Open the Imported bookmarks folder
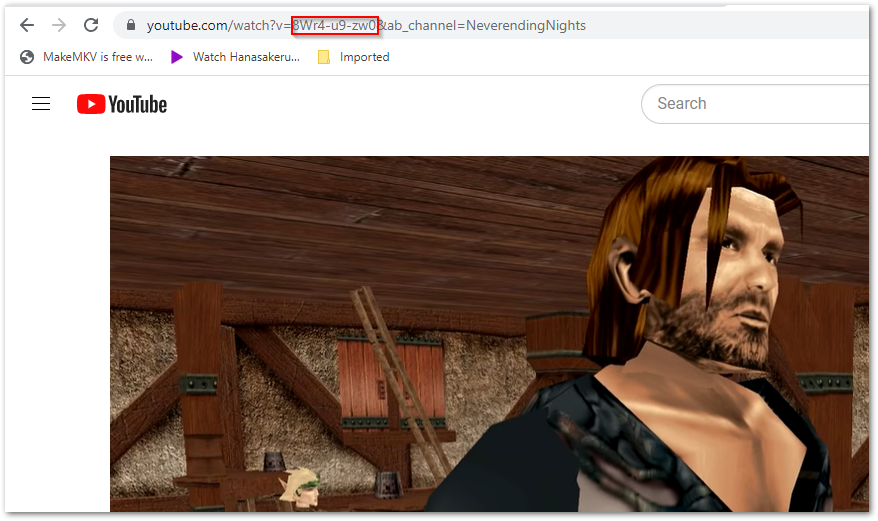The width and height of the screenshot is (878, 521). (353, 57)
